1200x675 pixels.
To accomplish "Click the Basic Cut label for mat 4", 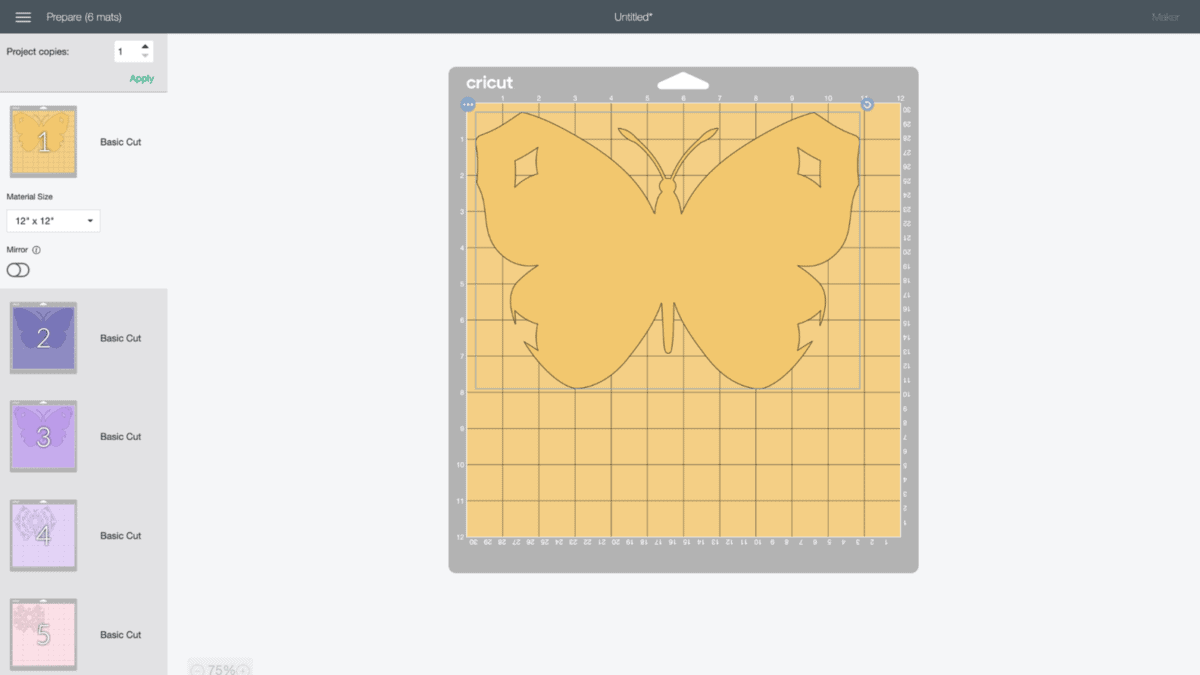I will coord(120,536).
